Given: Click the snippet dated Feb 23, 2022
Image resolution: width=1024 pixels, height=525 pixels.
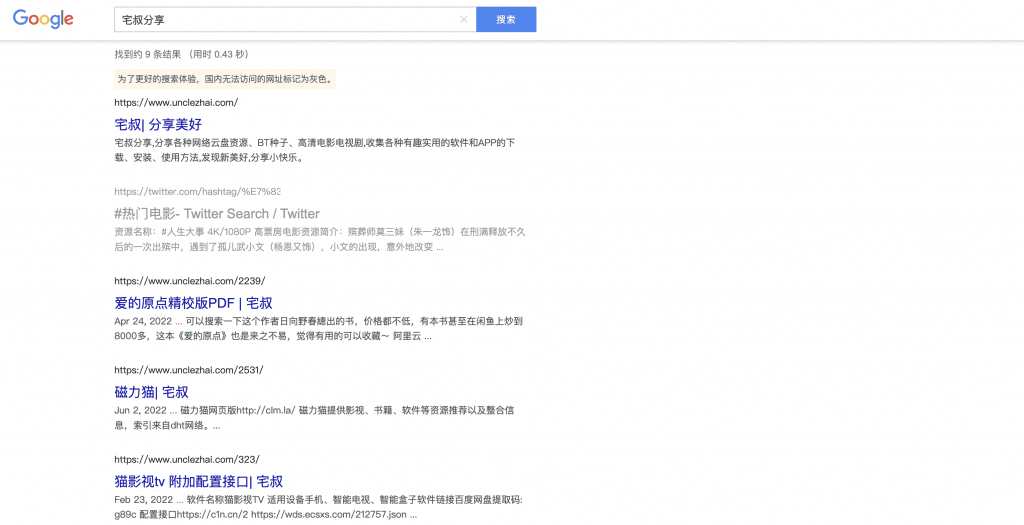Looking at the screenshot, I should 319,507.
